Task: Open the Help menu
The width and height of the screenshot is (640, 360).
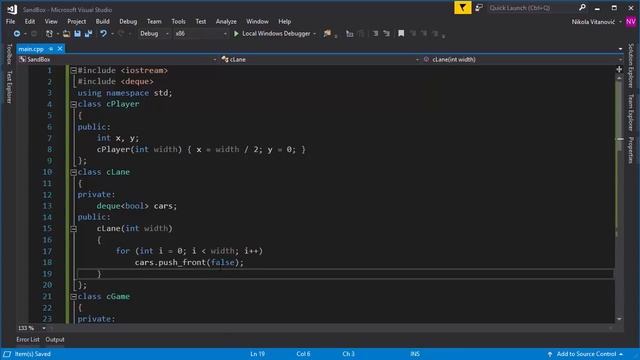Action: 284,22
